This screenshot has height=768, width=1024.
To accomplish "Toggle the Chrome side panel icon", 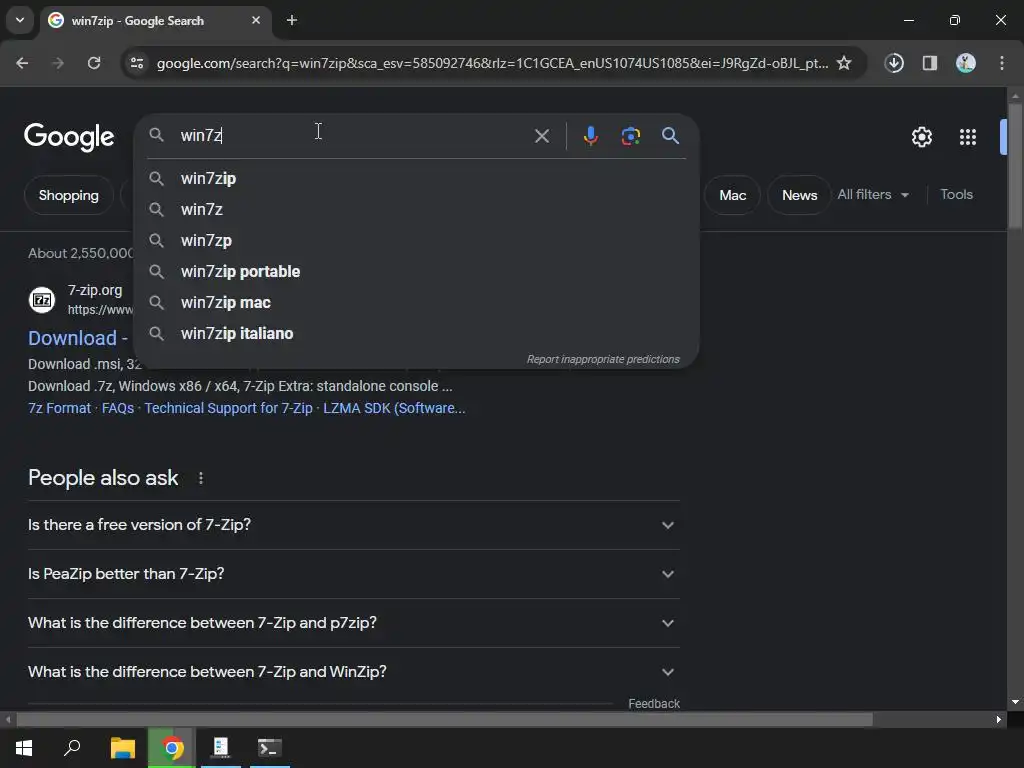I will 930,63.
